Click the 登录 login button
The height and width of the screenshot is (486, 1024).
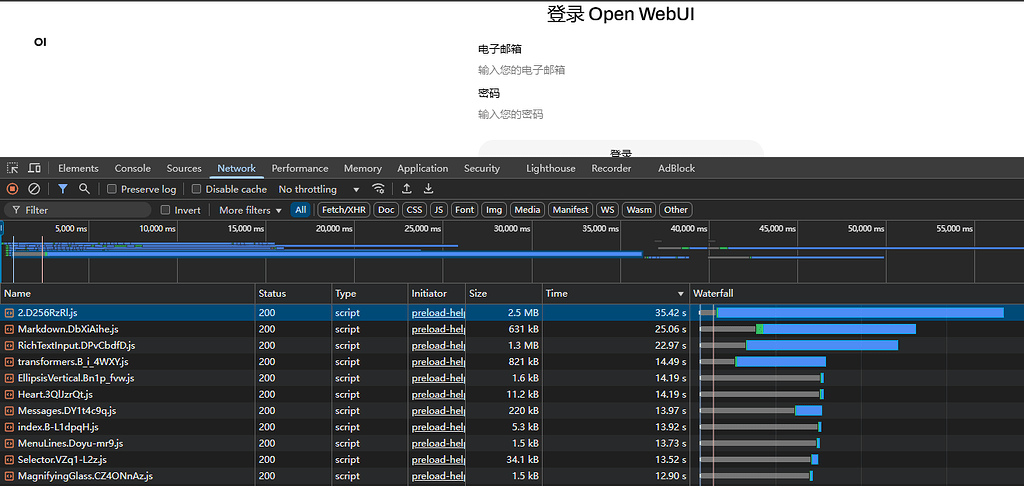point(620,150)
